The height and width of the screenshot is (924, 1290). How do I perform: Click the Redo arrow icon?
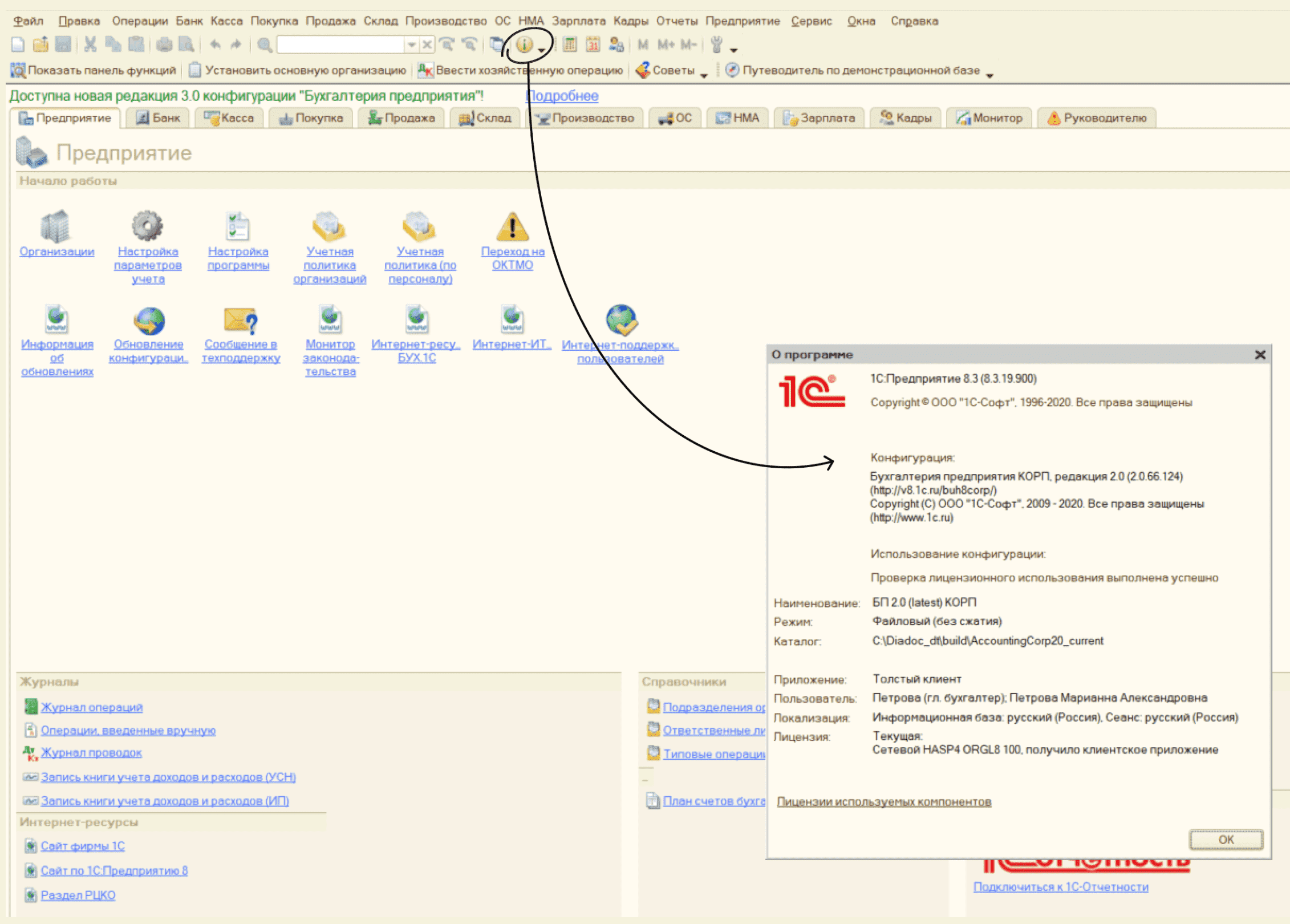[x=236, y=44]
